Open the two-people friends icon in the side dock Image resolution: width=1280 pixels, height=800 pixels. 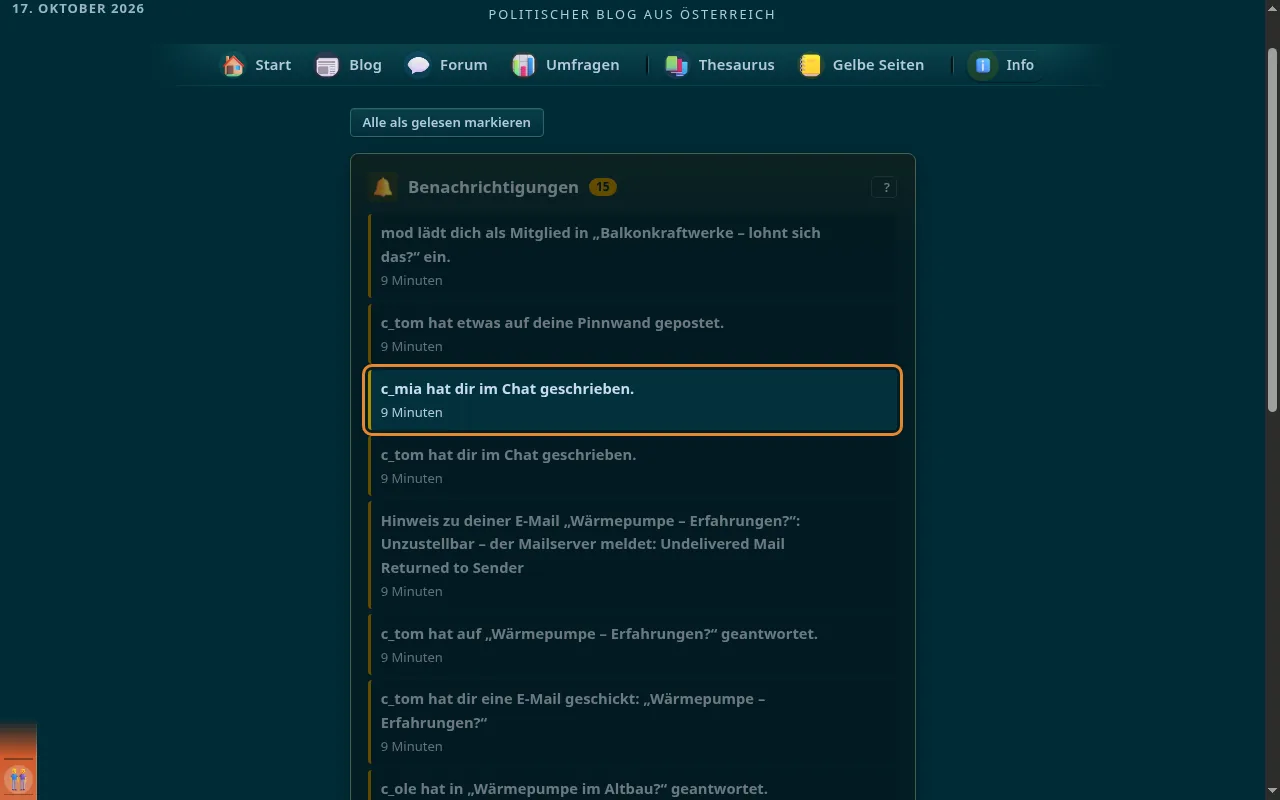pos(18,779)
